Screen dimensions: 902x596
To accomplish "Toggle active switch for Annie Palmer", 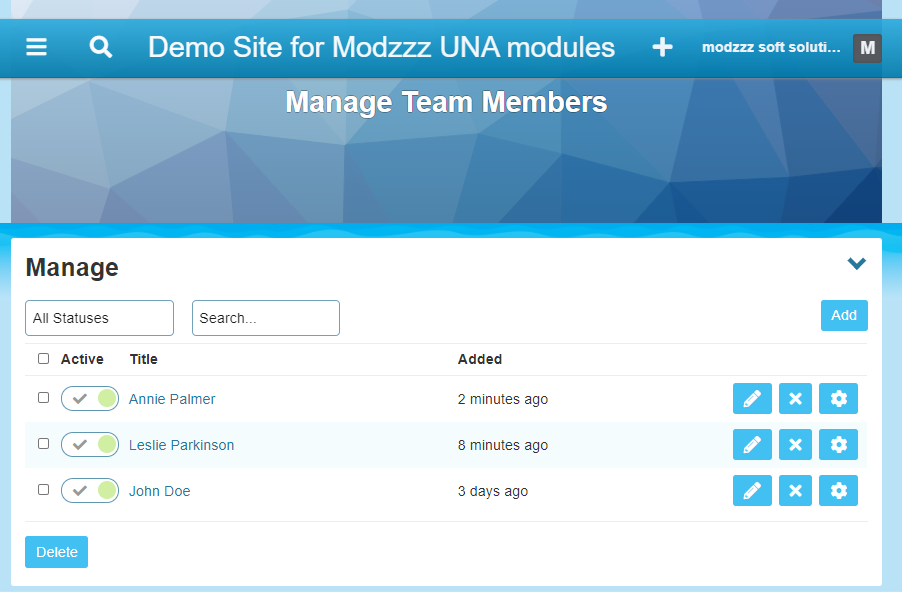I will 90,399.
